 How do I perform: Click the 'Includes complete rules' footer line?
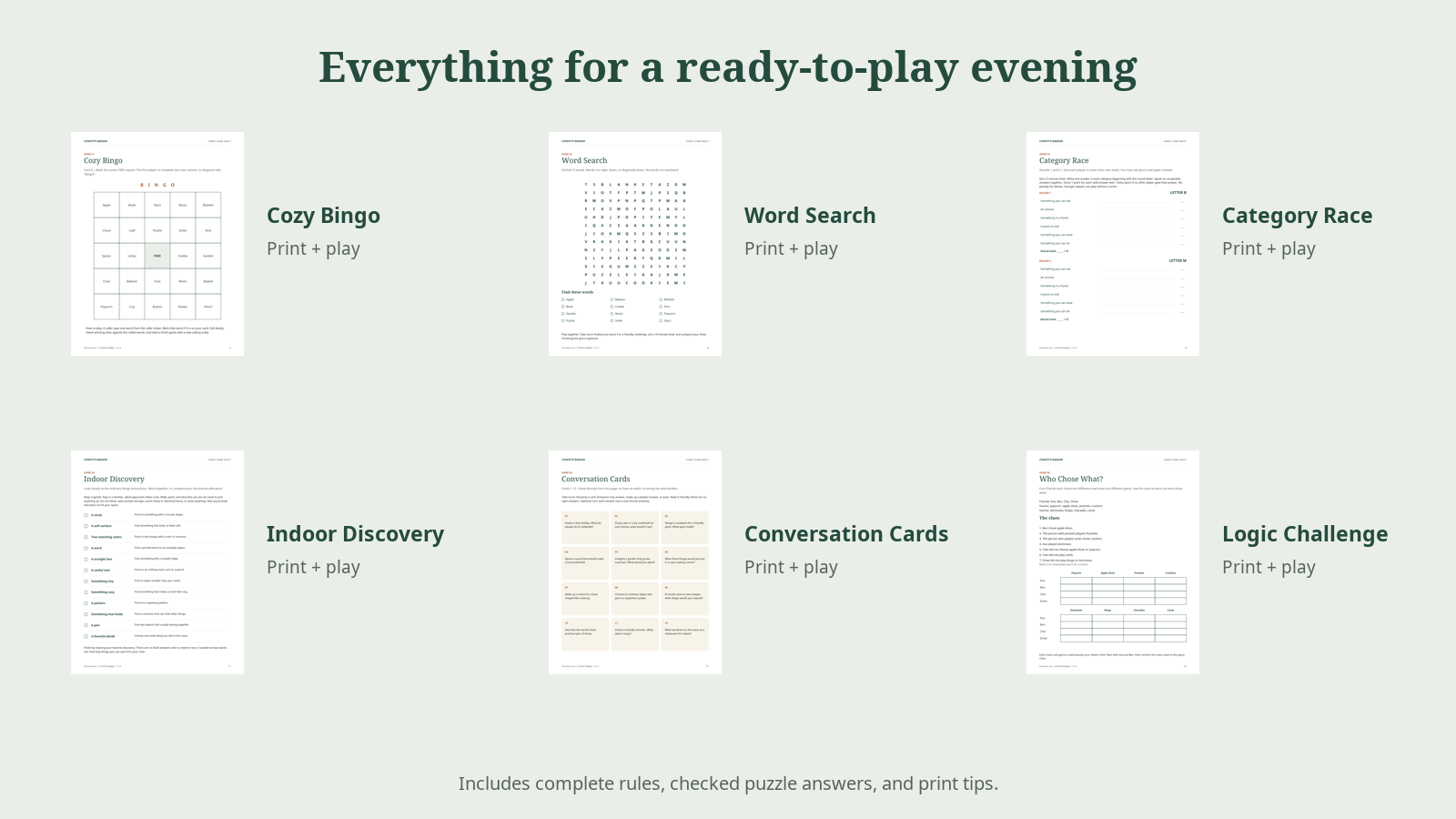(728, 784)
